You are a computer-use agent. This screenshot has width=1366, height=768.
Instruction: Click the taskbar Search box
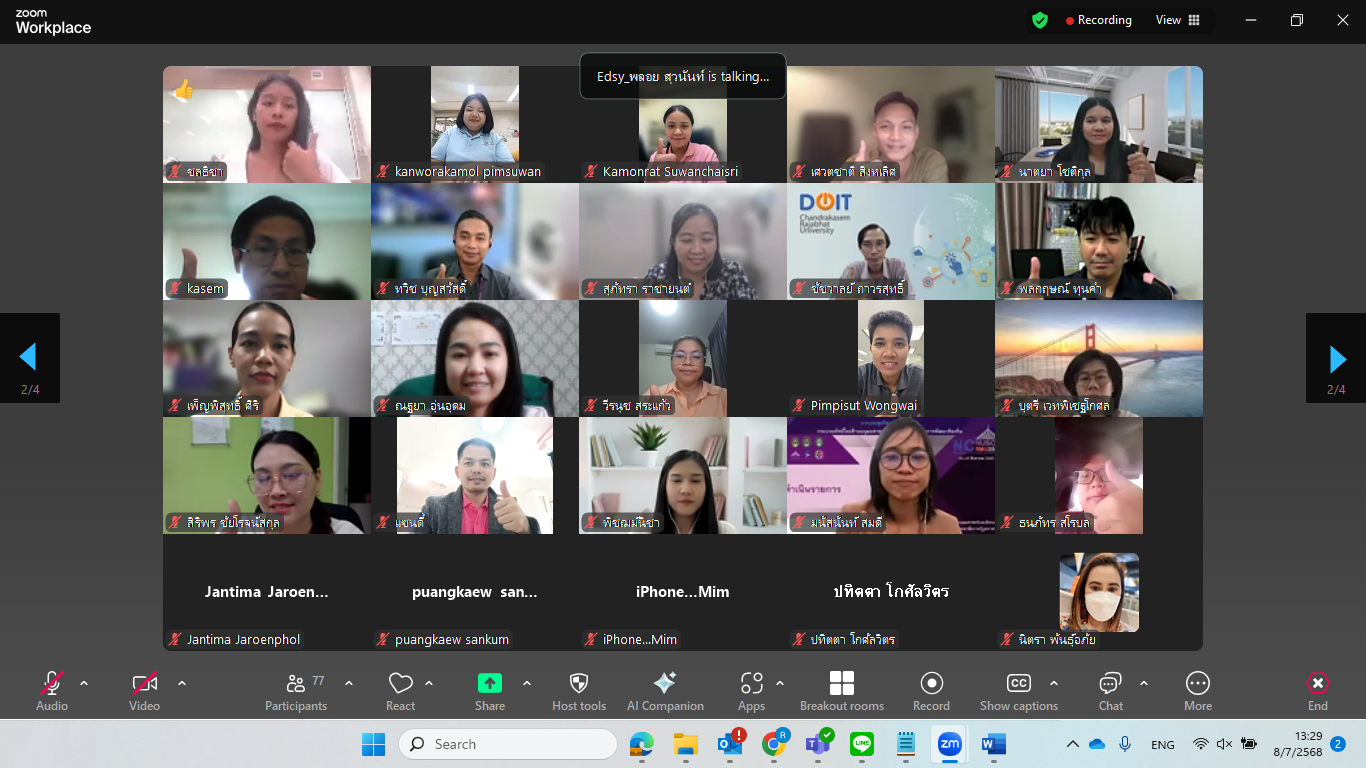[508, 744]
